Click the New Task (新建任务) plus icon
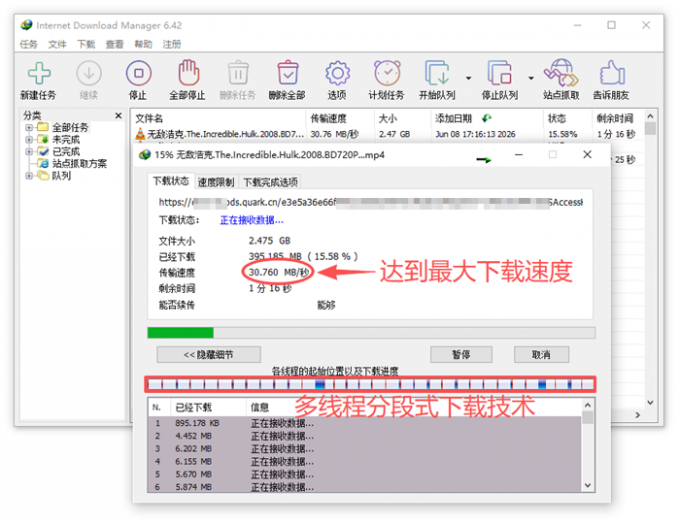The width and height of the screenshot is (680, 523). (39, 73)
